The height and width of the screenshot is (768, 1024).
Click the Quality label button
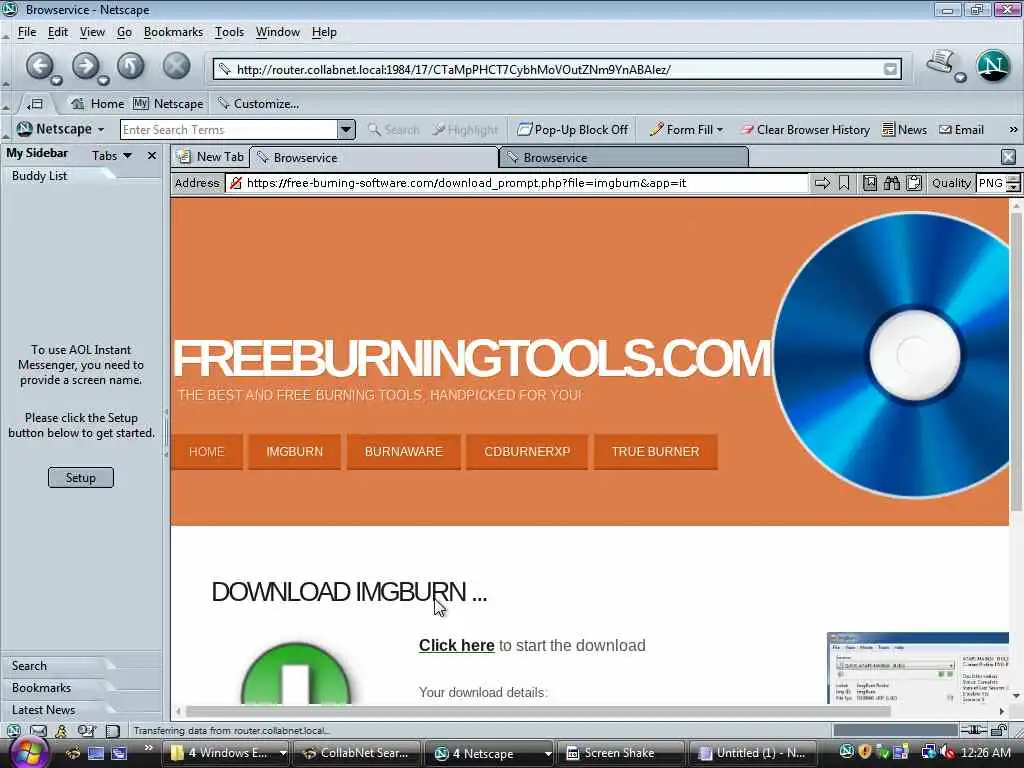951,184
